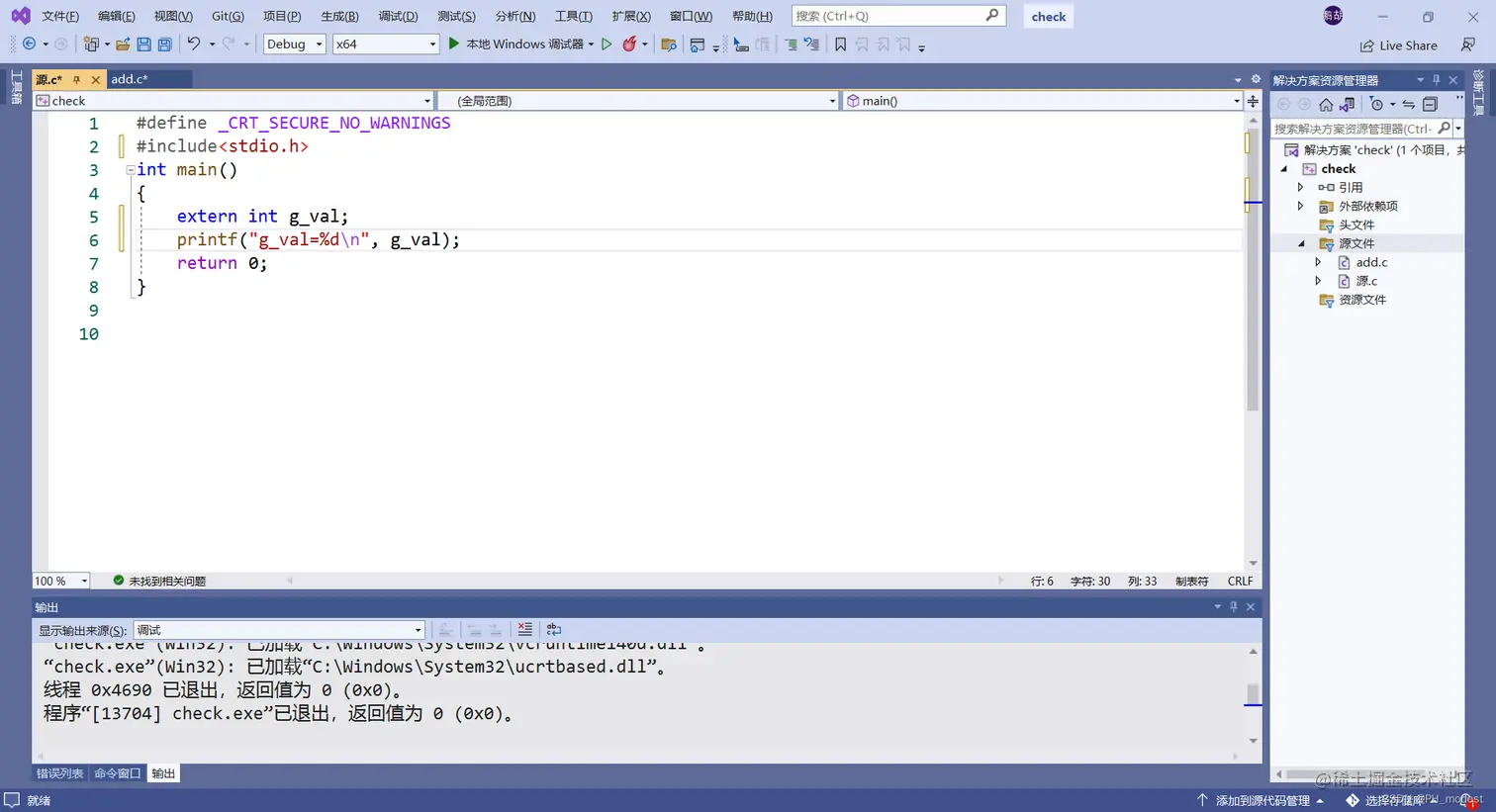Expand the 引用 node in Solution Explorer

tap(1301, 188)
